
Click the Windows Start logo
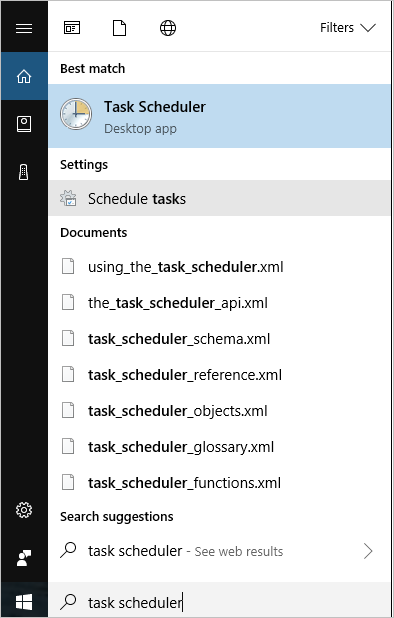[24, 601]
